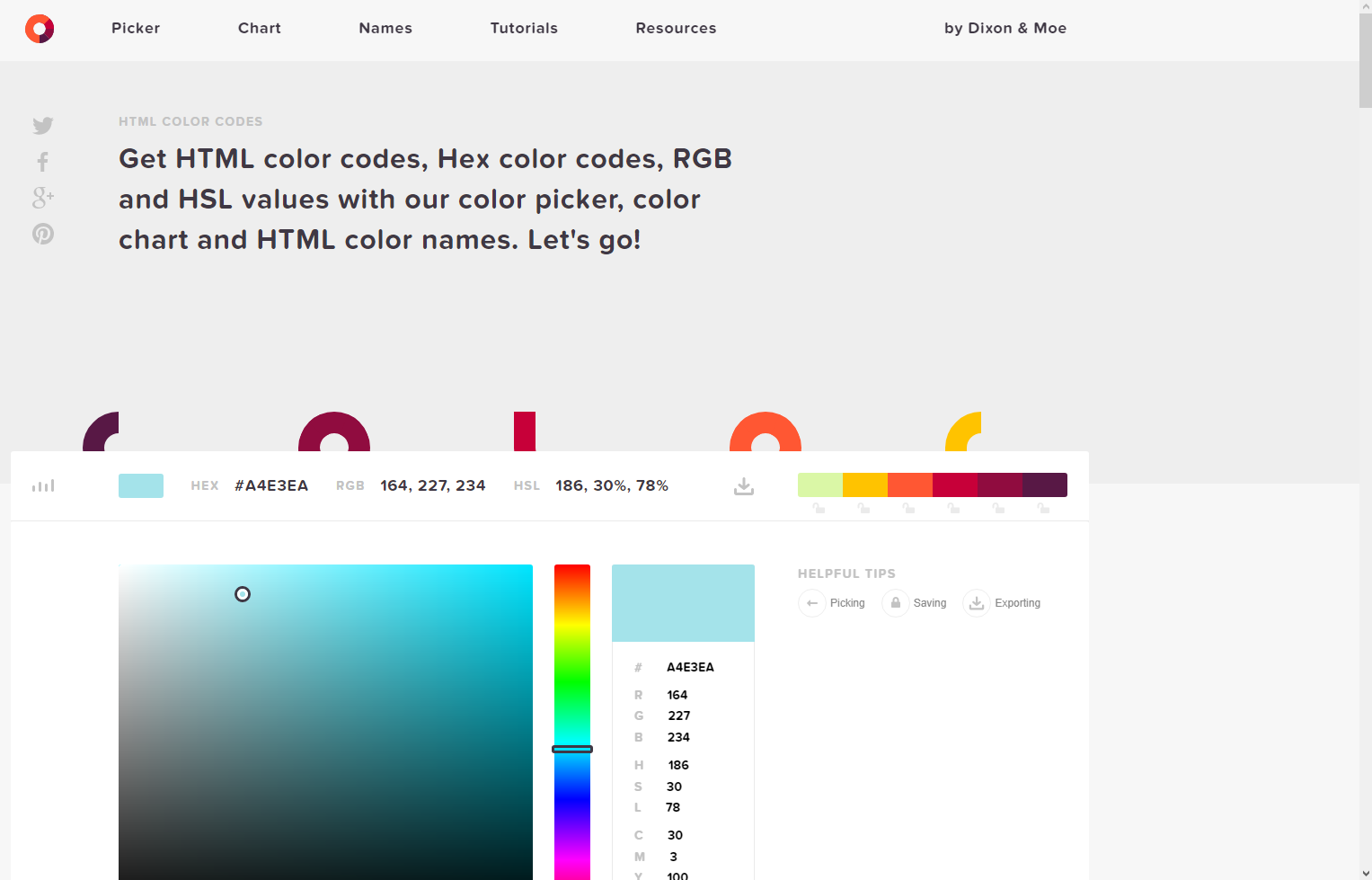Click the HTML Color Codes logo icon
The width and height of the screenshot is (1372, 880).
39,28
